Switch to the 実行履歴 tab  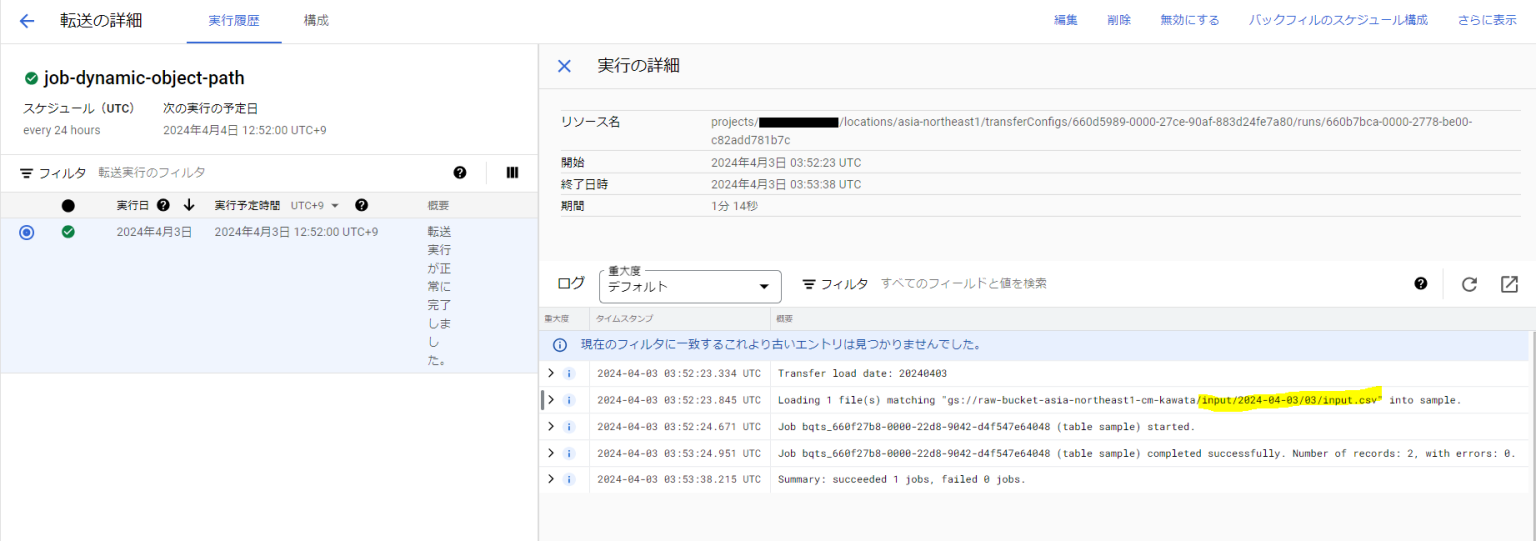click(x=234, y=21)
